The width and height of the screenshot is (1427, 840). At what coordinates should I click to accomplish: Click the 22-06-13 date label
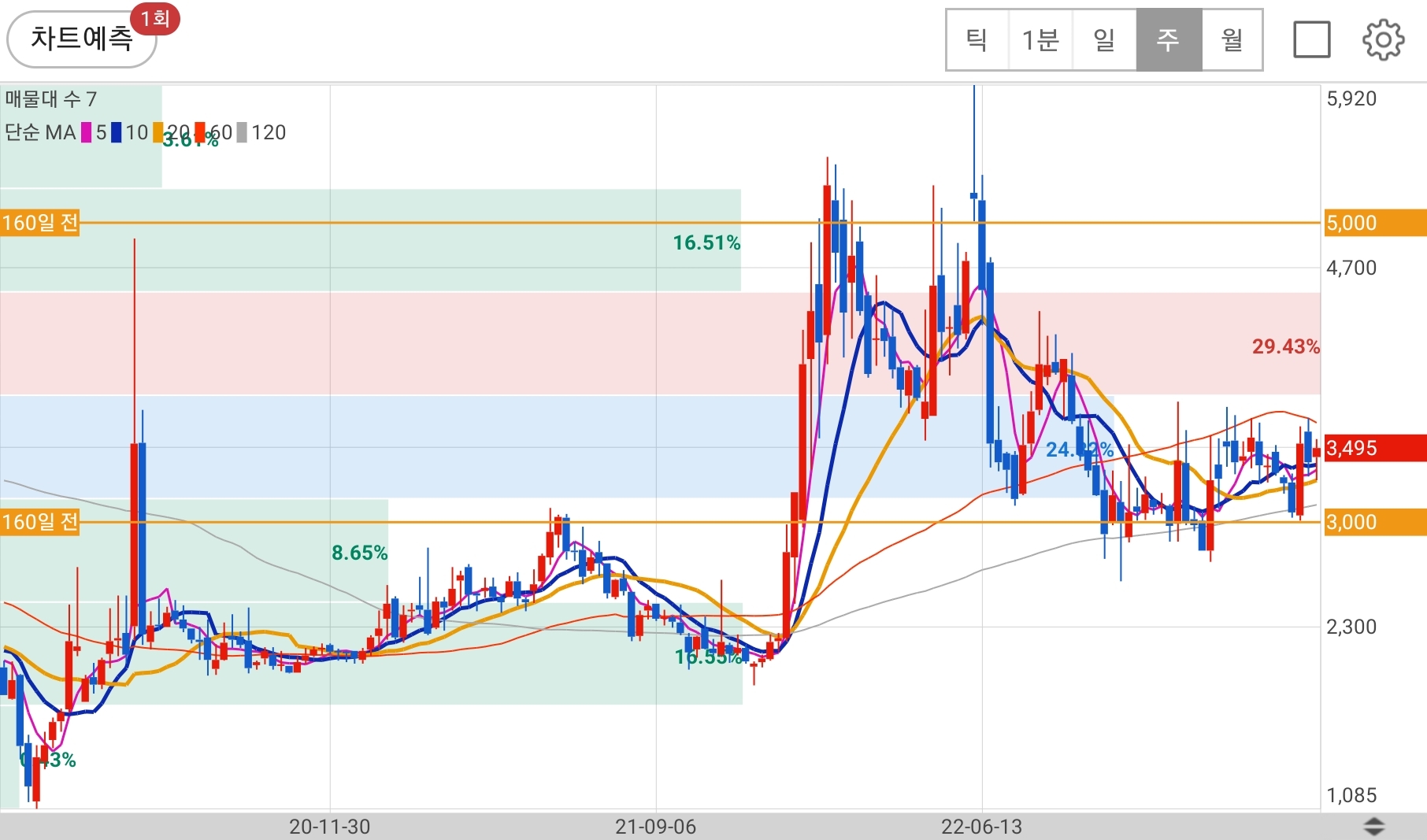point(981,827)
